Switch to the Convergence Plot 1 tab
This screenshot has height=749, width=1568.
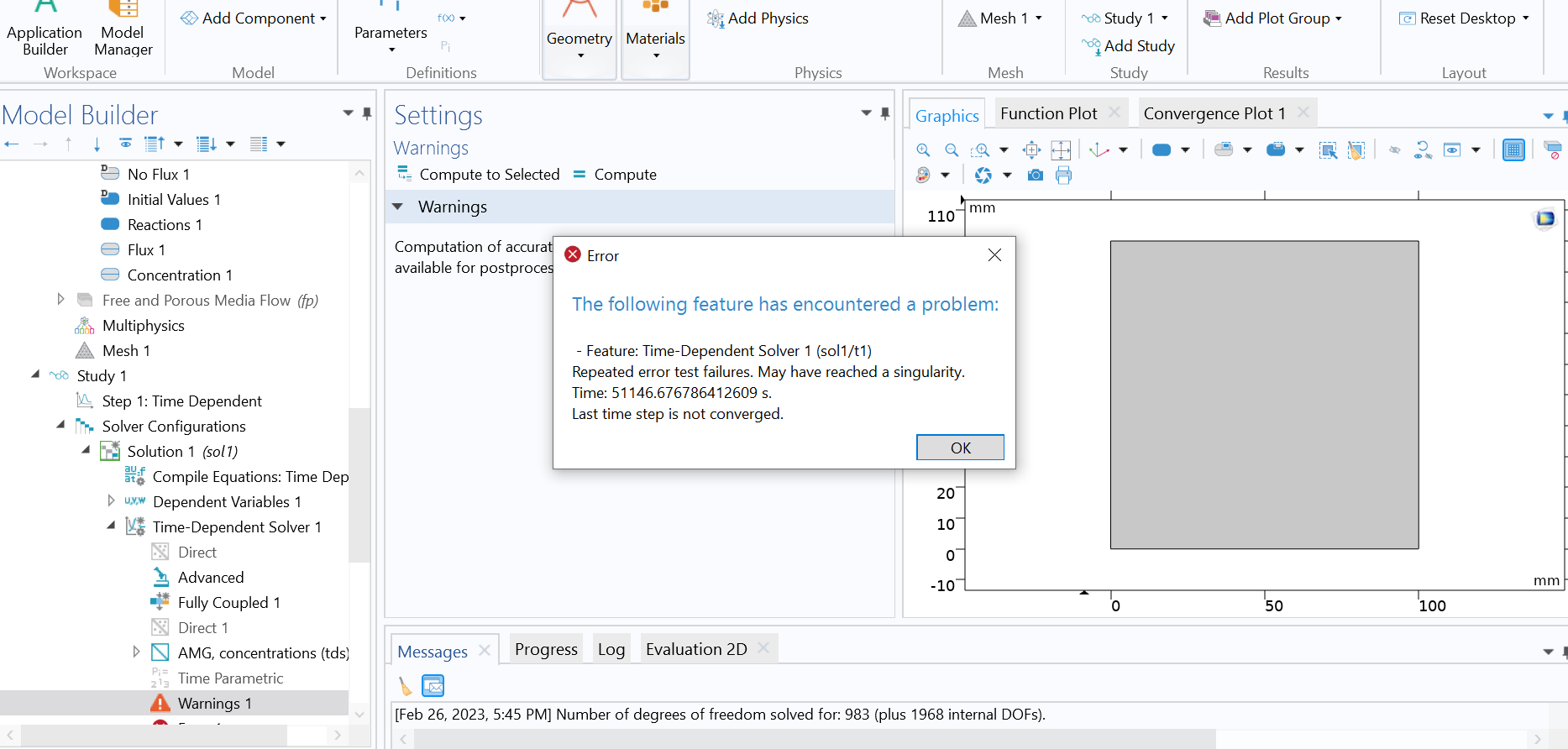tap(1214, 113)
